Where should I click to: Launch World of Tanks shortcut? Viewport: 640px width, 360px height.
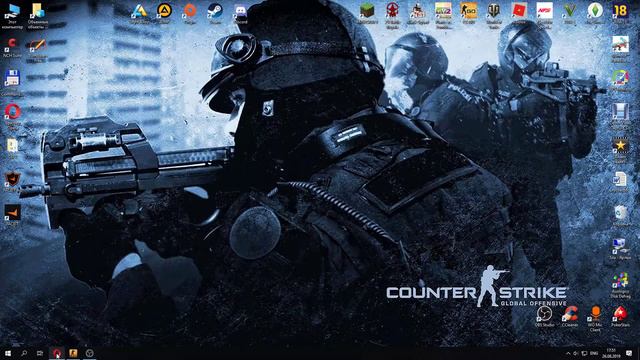point(494,15)
